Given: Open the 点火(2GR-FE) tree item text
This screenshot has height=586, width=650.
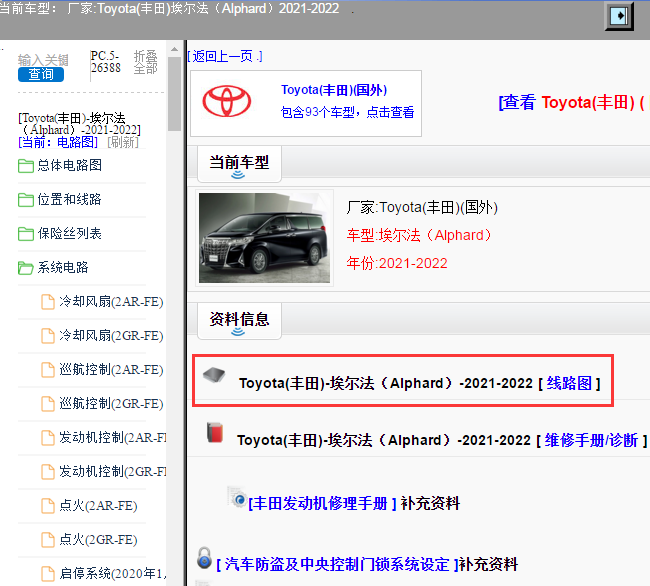Looking at the screenshot, I should click(98, 539).
